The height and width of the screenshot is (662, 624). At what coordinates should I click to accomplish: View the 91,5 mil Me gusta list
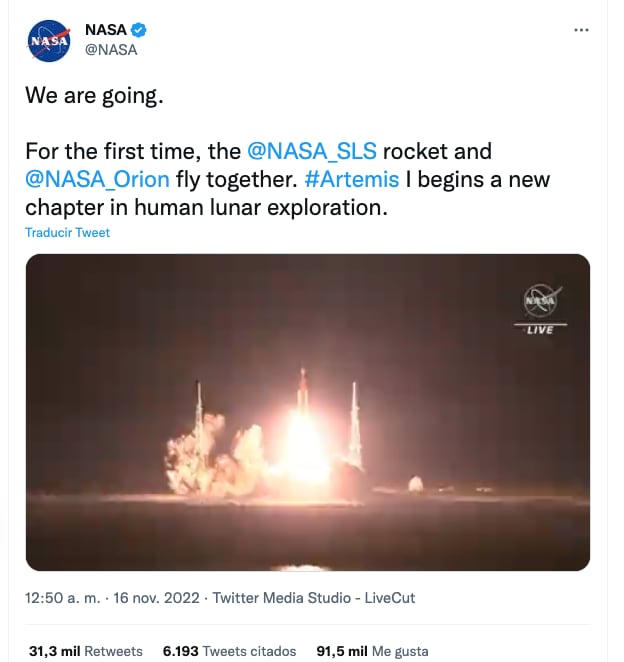click(370, 651)
